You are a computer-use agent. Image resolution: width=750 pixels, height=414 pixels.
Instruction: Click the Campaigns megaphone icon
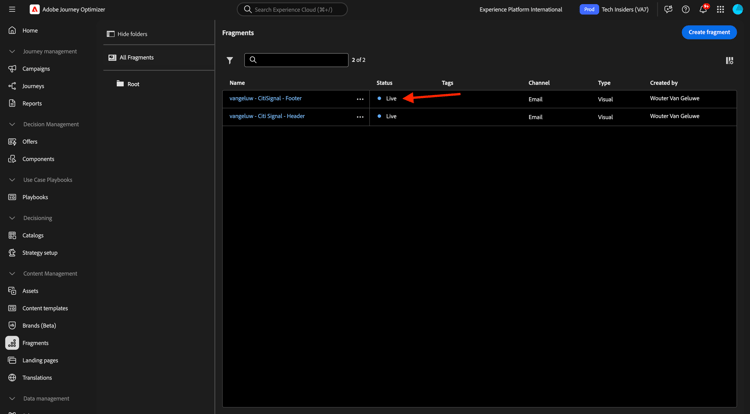point(12,68)
